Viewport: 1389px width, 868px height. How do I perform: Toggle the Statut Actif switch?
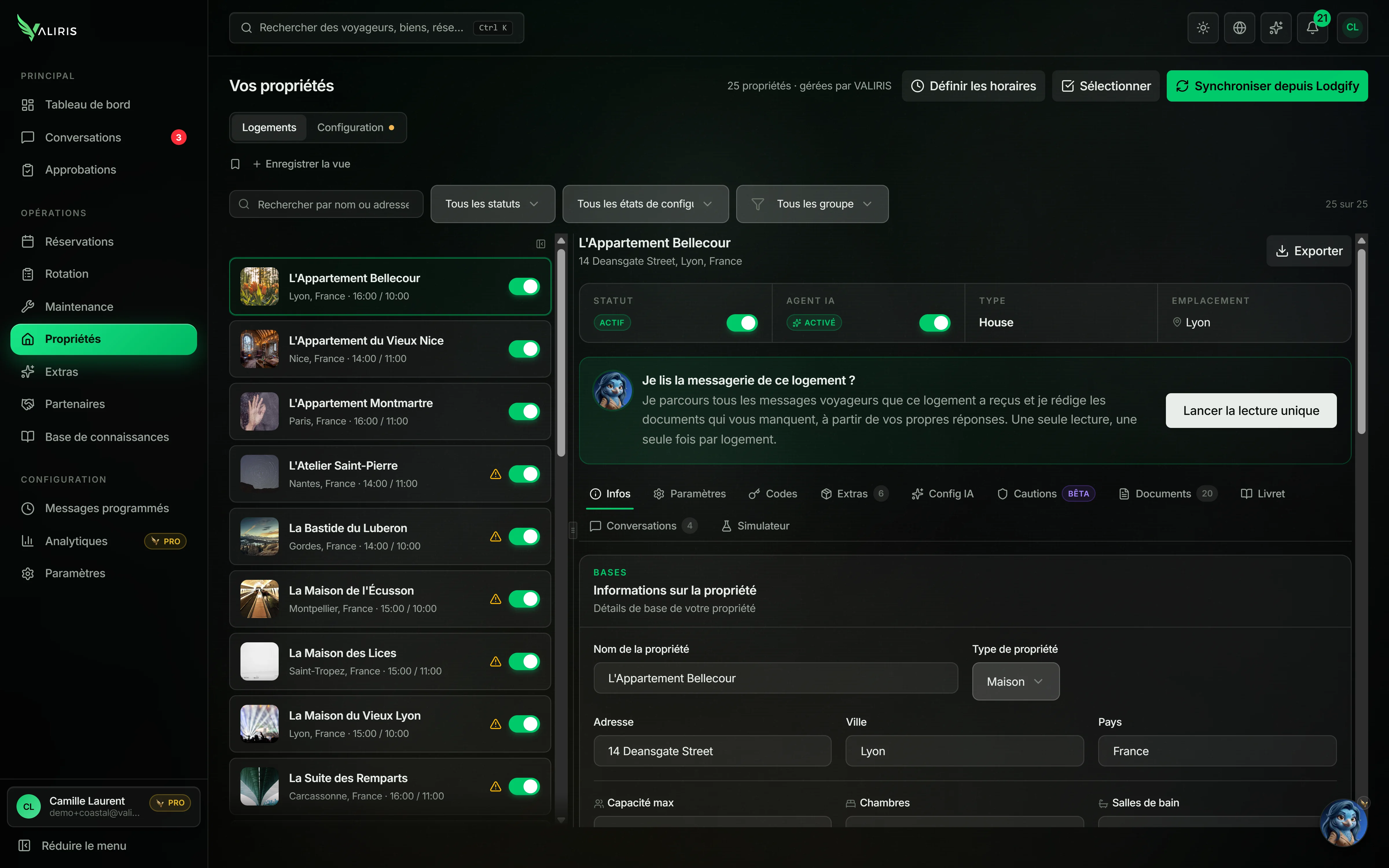click(x=742, y=323)
